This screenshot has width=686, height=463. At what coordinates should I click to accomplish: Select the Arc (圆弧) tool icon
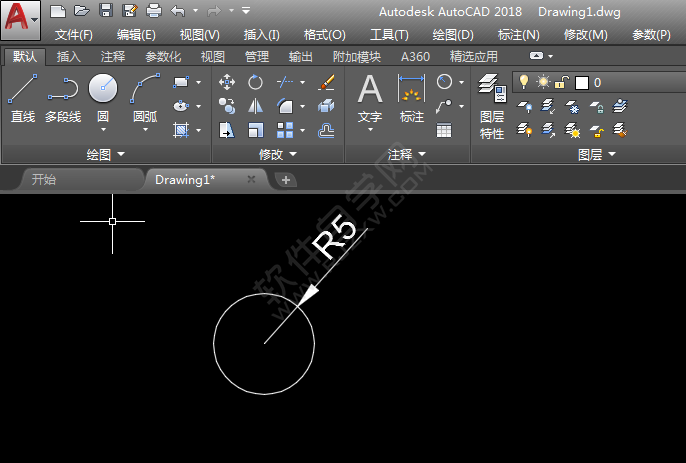coord(145,88)
